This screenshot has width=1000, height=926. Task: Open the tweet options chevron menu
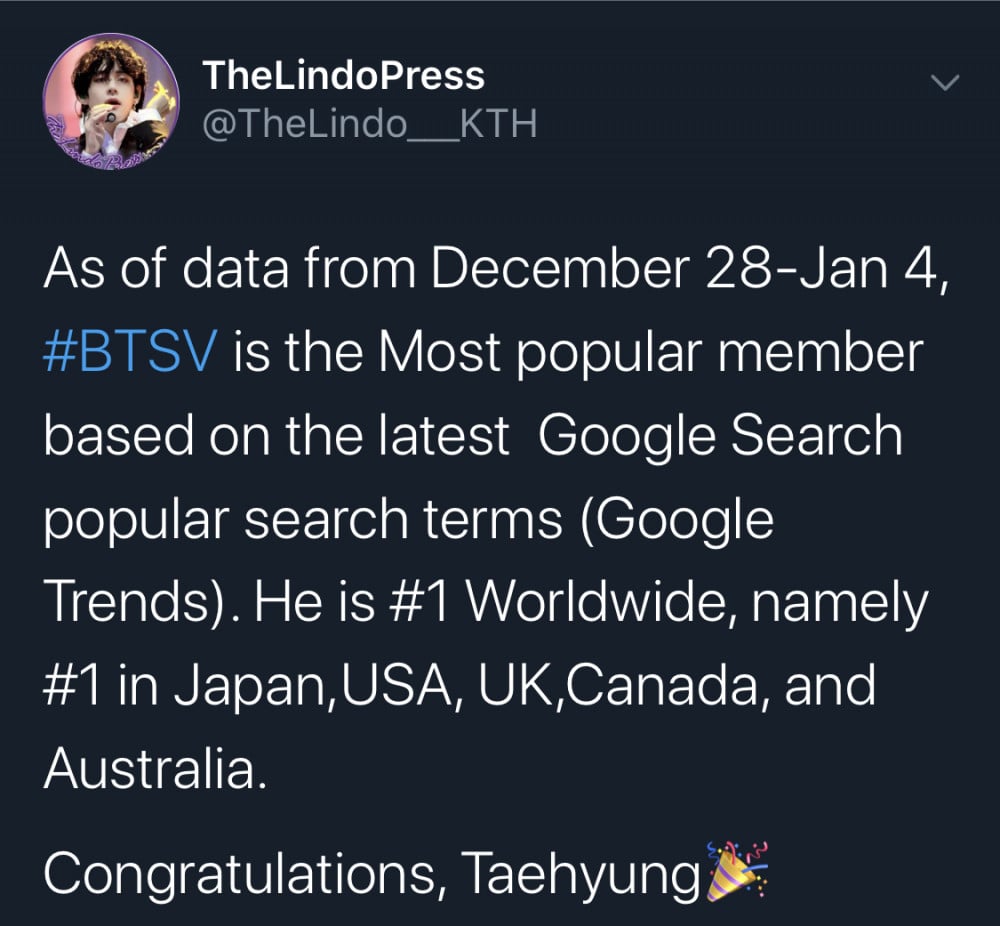tap(945, 84)
